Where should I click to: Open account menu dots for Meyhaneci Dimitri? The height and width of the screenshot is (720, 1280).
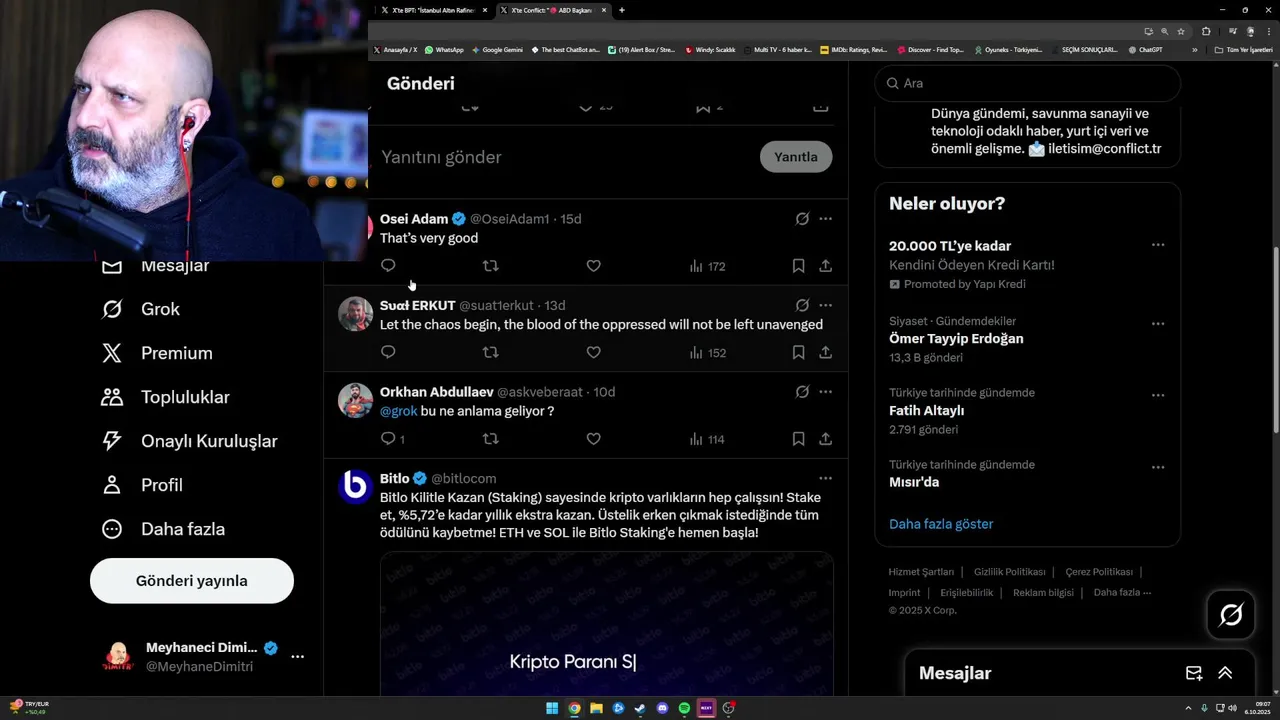click(x=297, y=657)
